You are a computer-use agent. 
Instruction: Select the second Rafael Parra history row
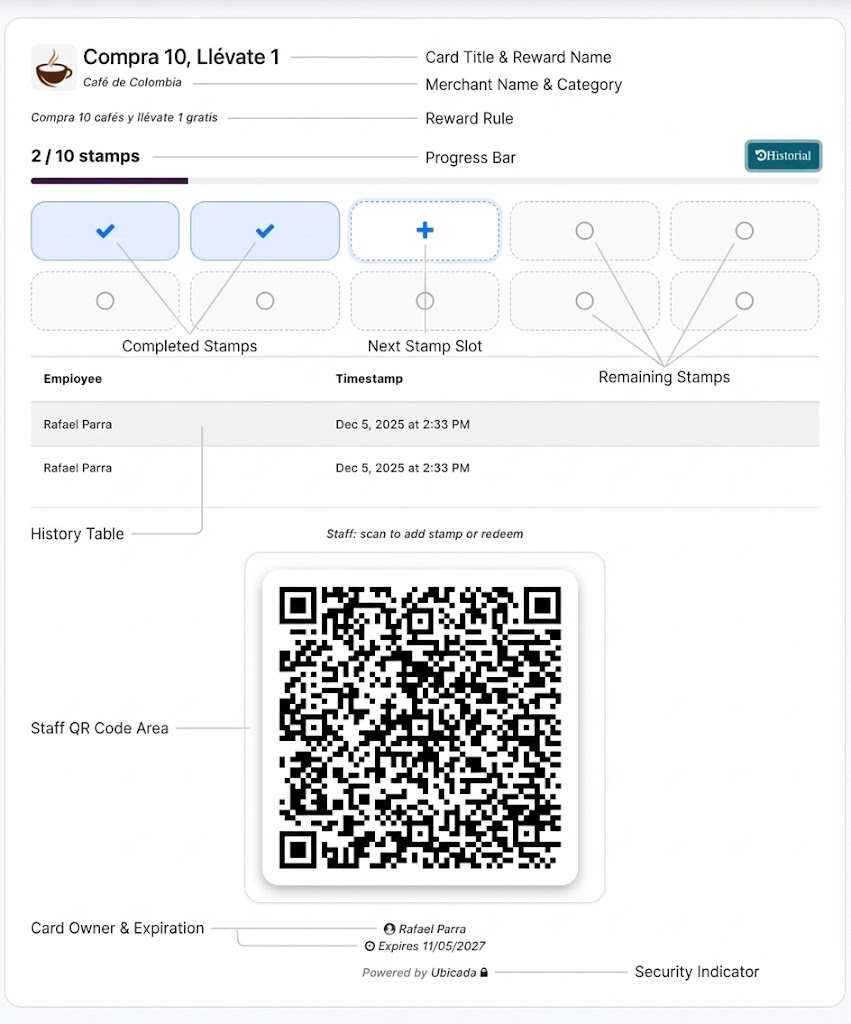pos(424,468)
